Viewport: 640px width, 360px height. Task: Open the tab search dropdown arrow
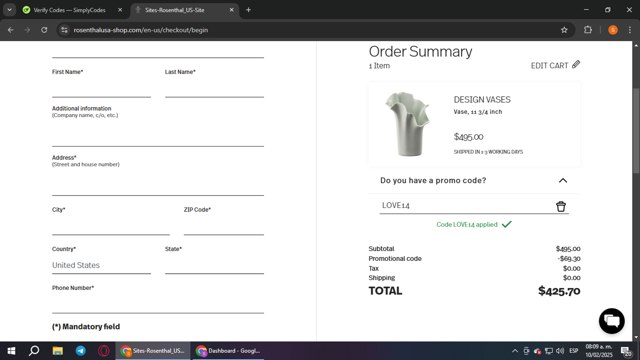click(x=9, y=10)
